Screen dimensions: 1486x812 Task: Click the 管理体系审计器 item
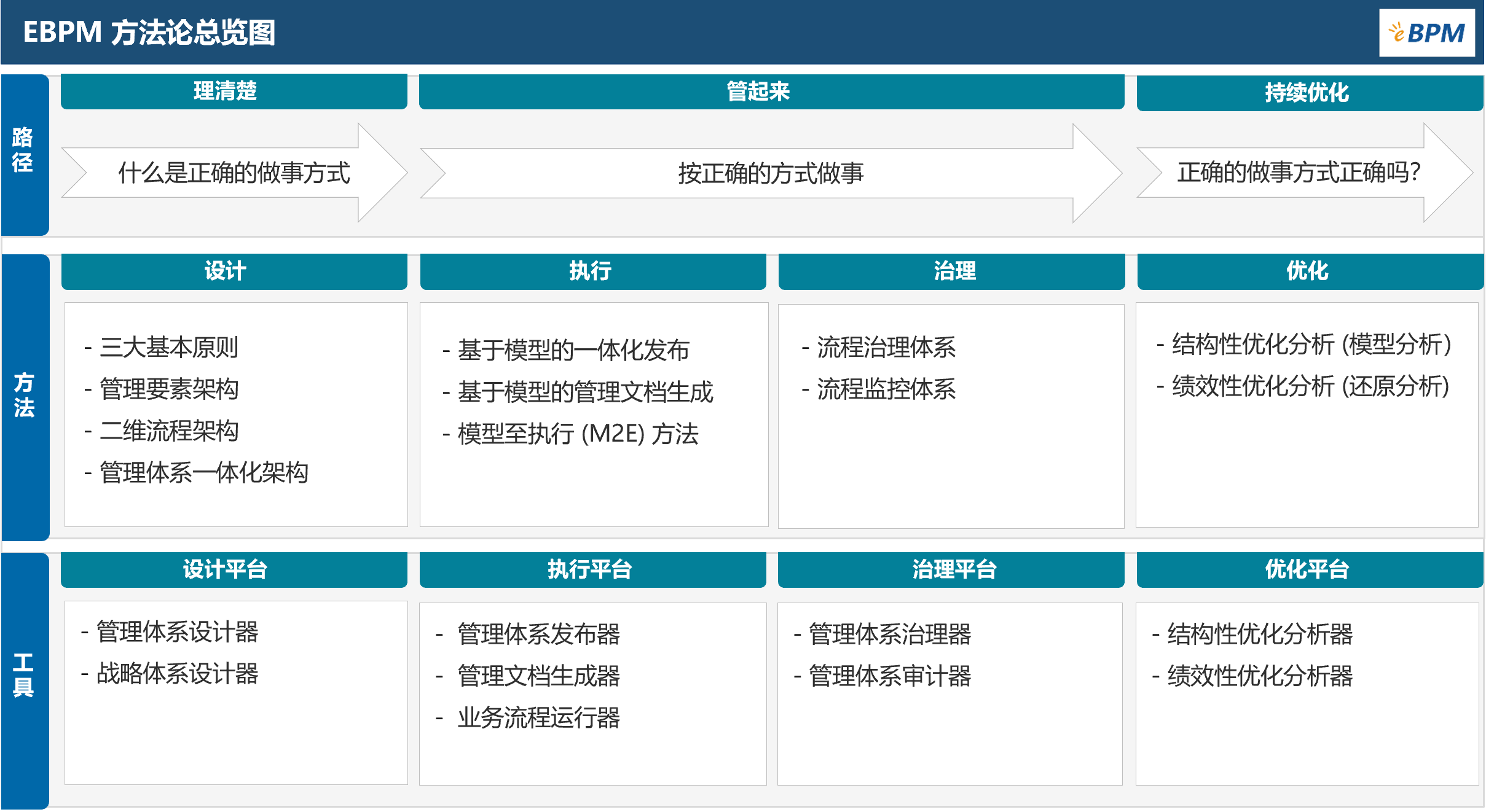click(889, 676)
